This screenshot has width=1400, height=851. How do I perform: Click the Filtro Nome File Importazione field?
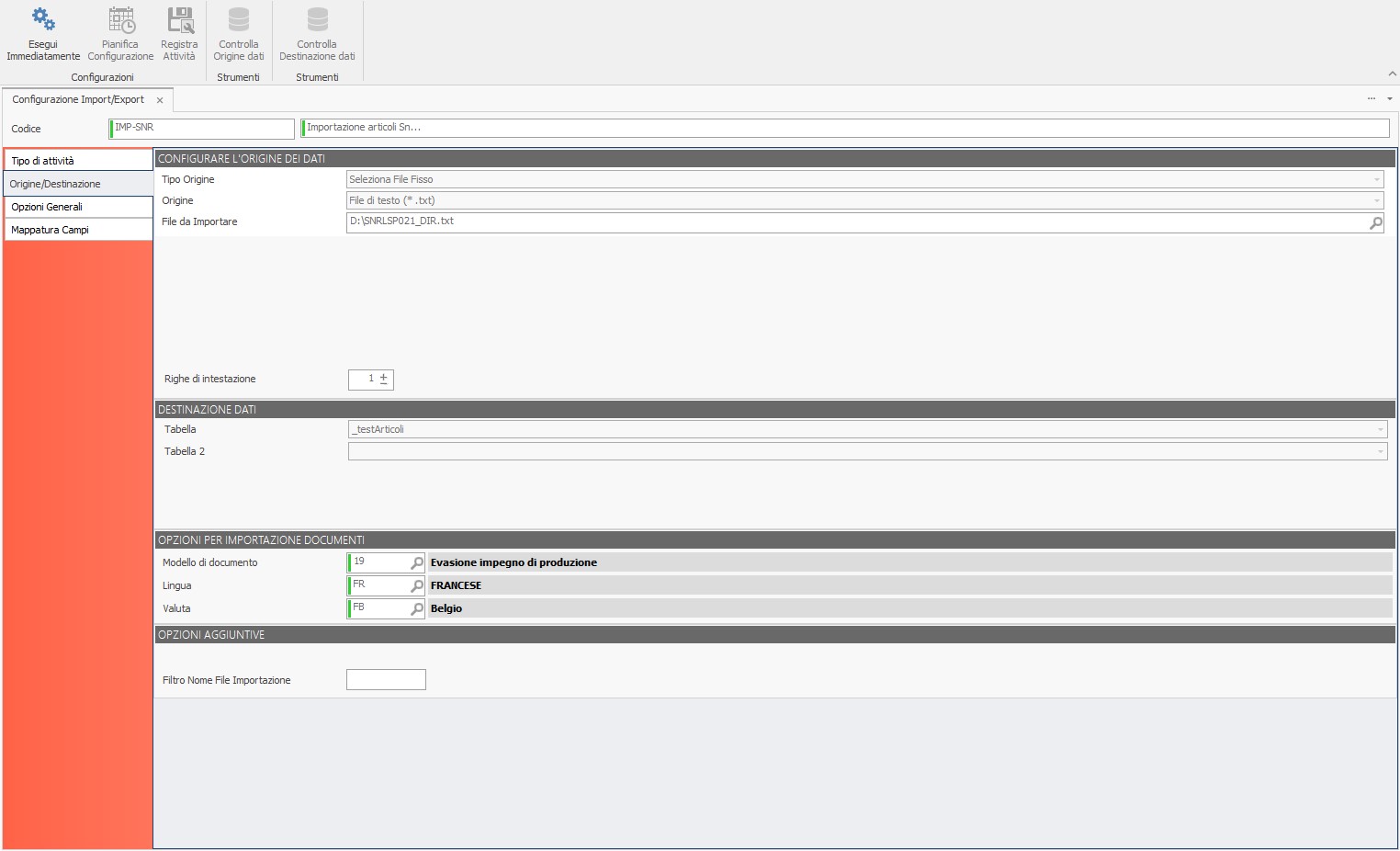[386, 680]
